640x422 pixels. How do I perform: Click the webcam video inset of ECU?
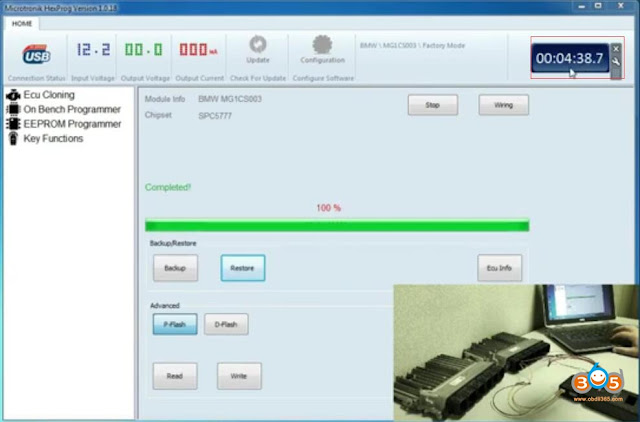click(x=516, y=353)
